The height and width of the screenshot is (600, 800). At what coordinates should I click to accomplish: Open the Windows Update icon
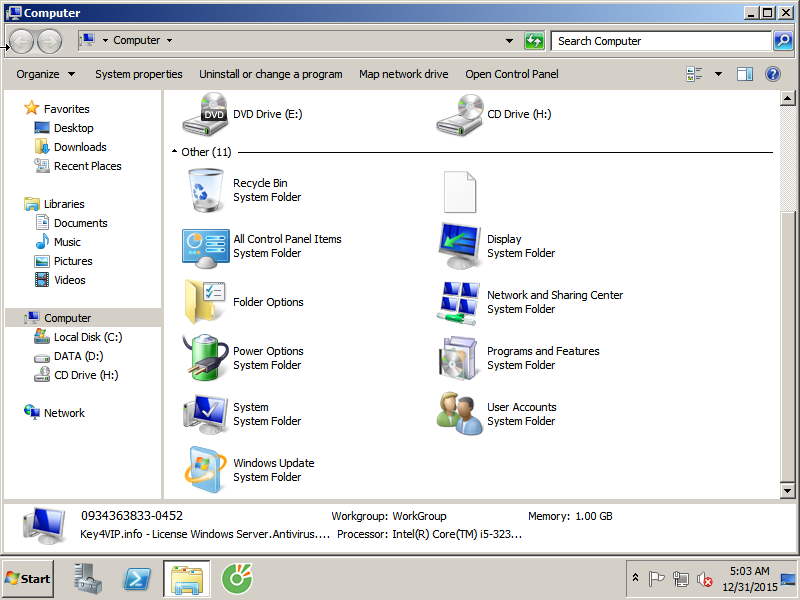pyautogui.click(x=206, y=470)
